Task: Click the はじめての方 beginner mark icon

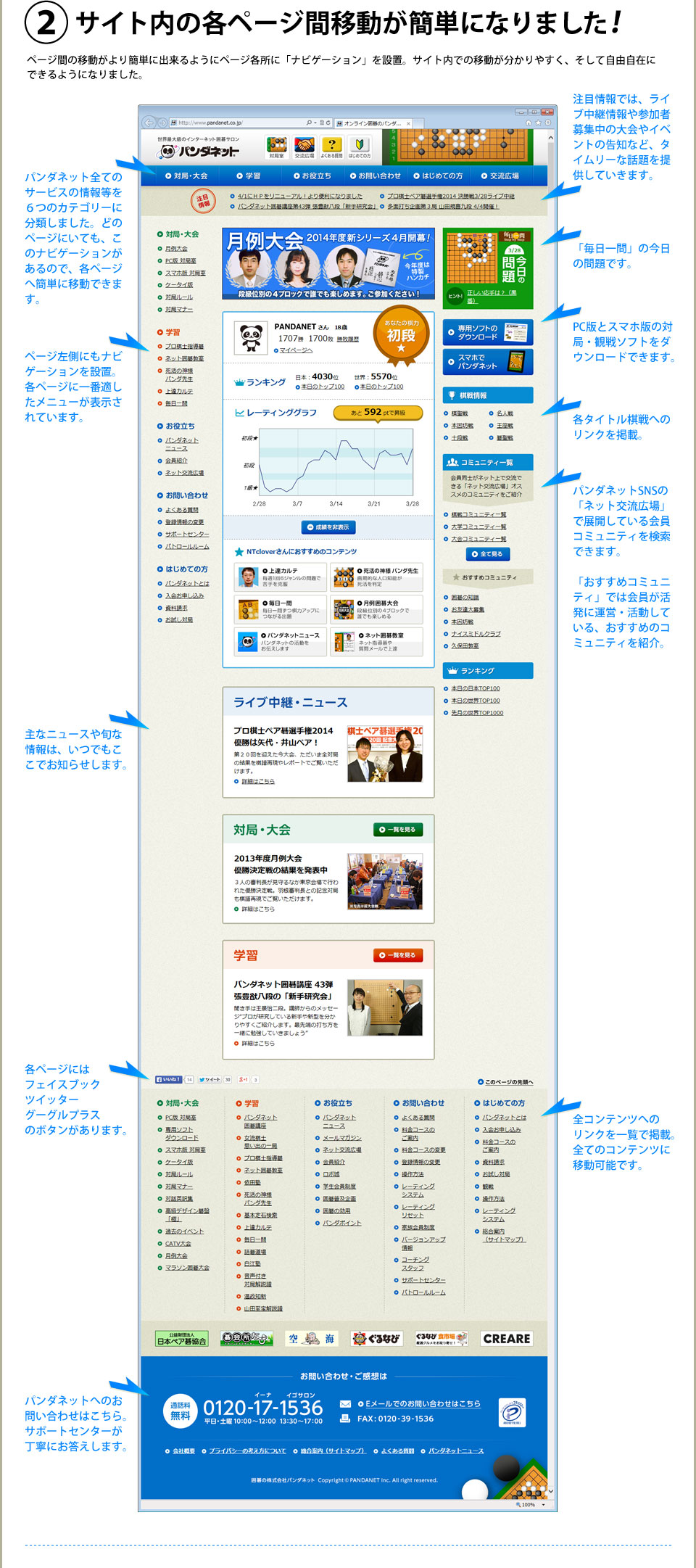Action: 359,148
